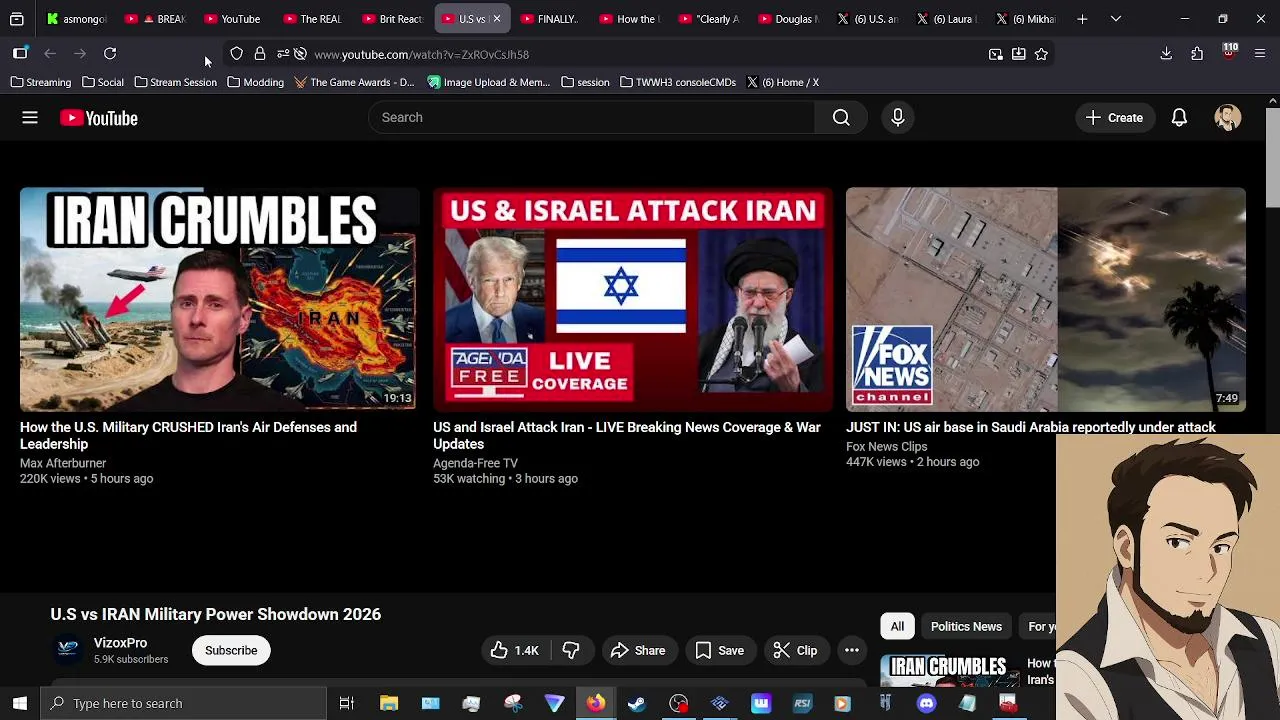Viewport: 1280px width, 720px height.
Task: Open the Modding bookmarks folder
Action: [256, 82]
